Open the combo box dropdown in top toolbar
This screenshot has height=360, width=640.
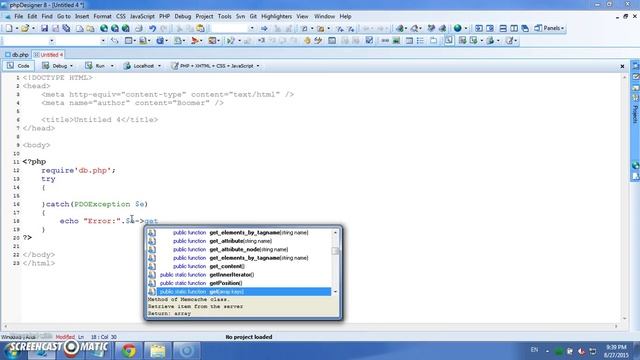click(x=251, y=28)
